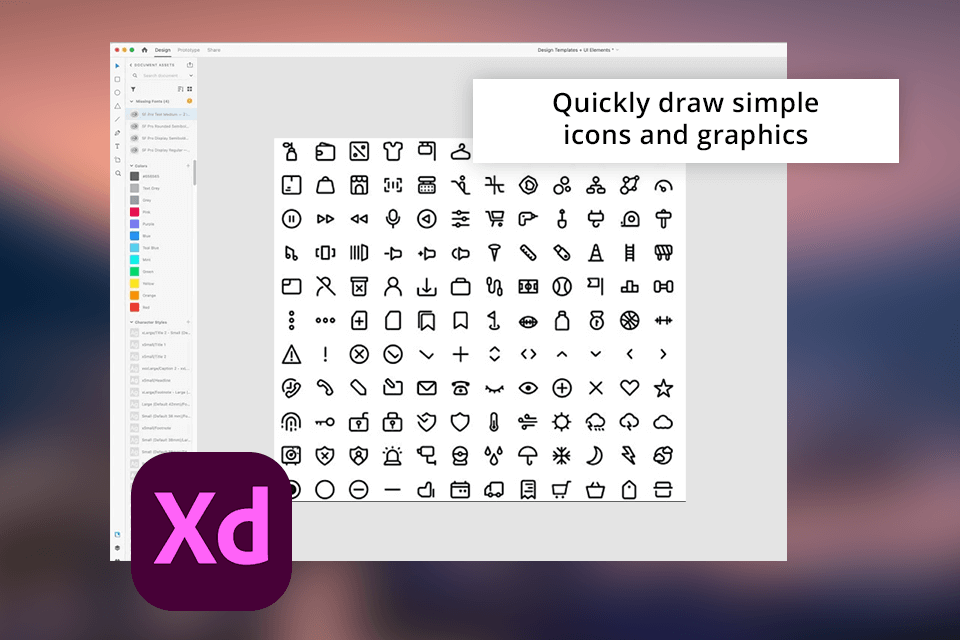The height and width of the screenshot is (640, 960).
Task: Select the Pen tool
Action: [118, 133]
